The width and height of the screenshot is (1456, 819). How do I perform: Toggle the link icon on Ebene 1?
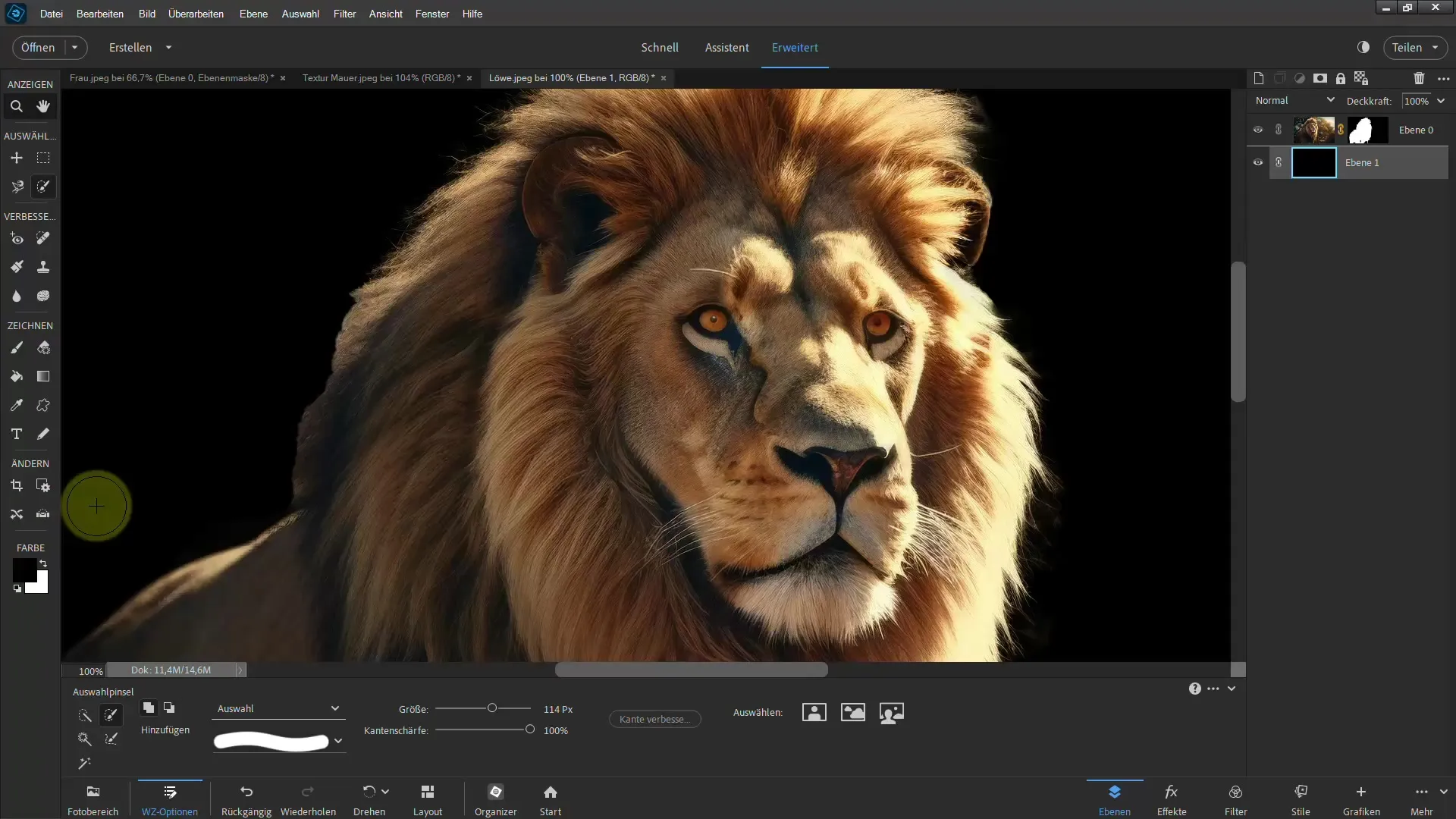tap(1279, 162)
